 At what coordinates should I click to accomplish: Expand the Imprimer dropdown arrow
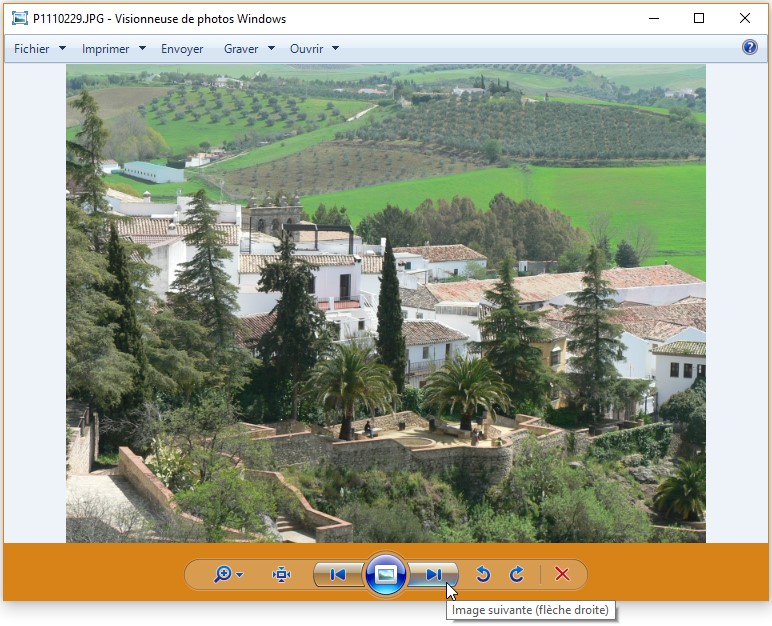coord(142,48)
